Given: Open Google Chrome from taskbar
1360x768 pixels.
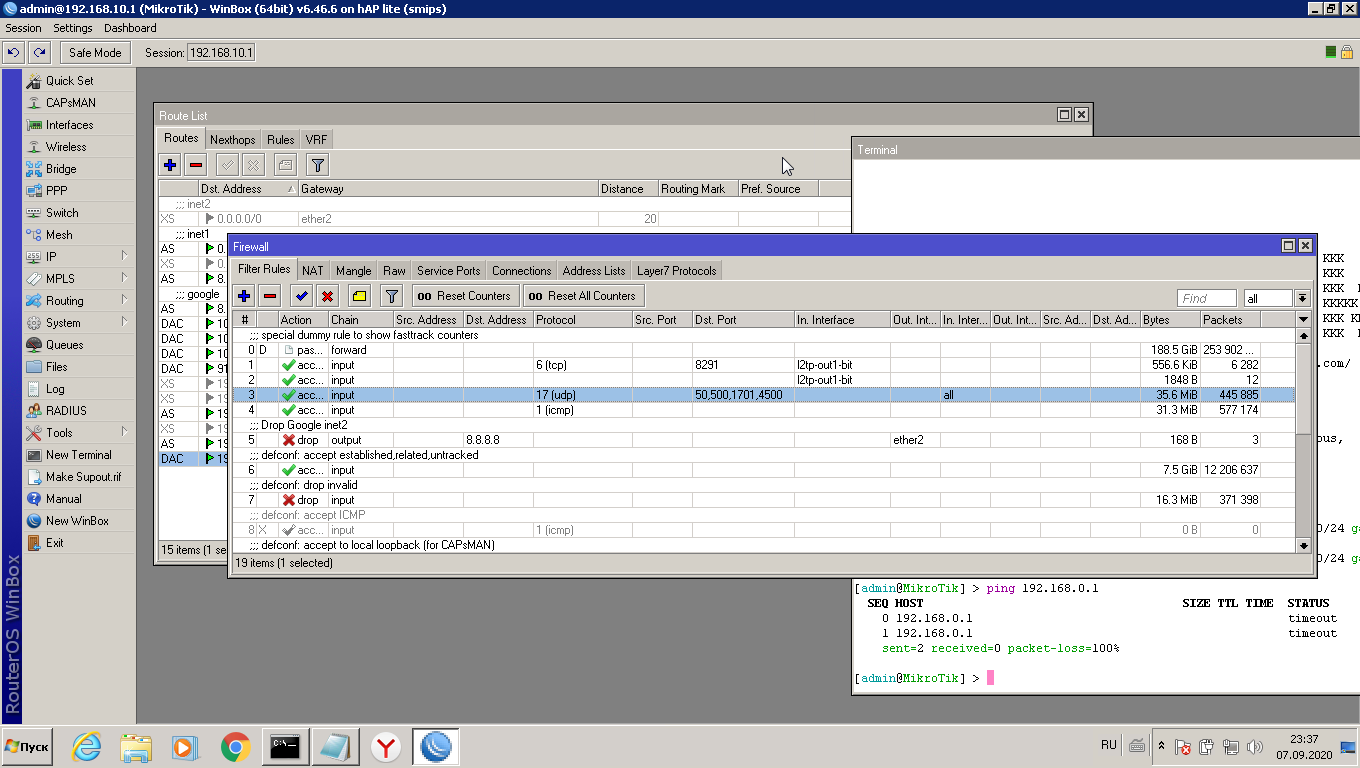Looking at the screenshot, I should coord(236,747).
